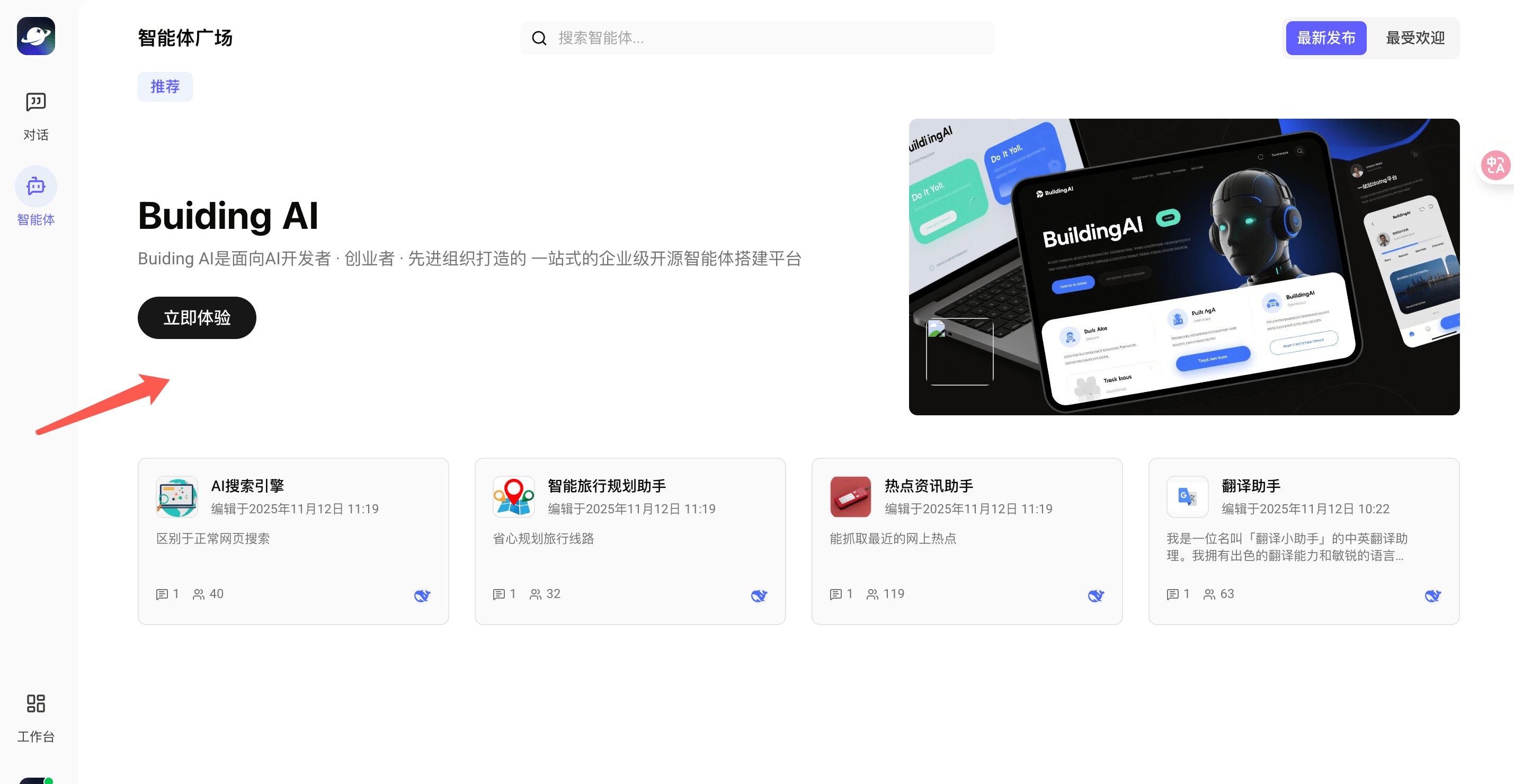1514x784 pixels.
Task: Click the planet app logo
Action: [35, 36]
